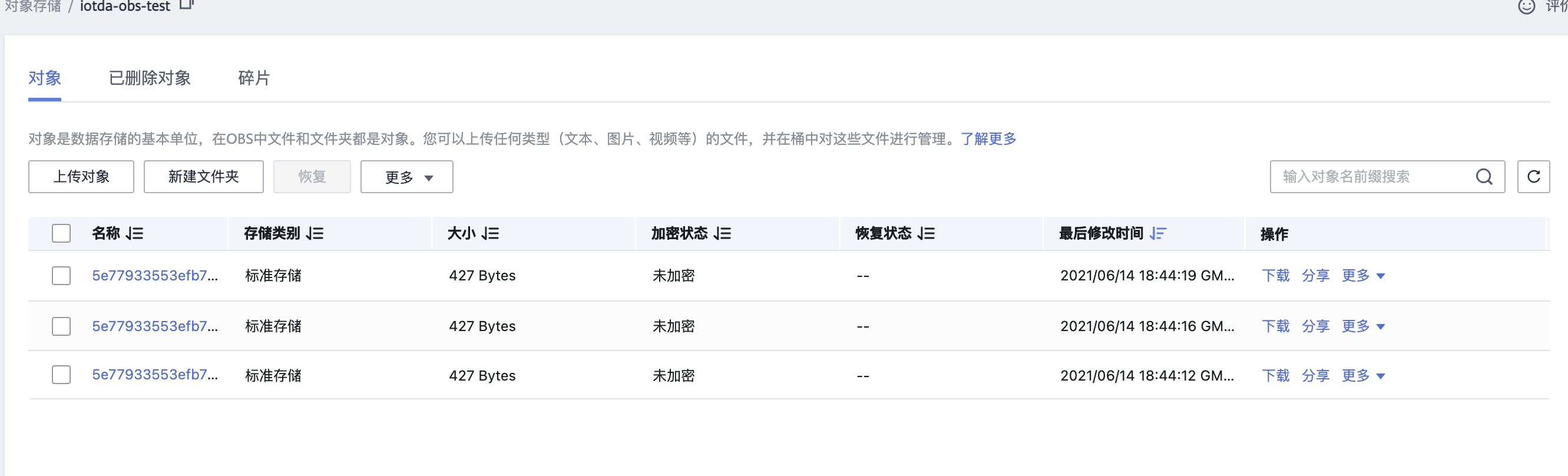Sort objects by name column icon

coord(135,233)
